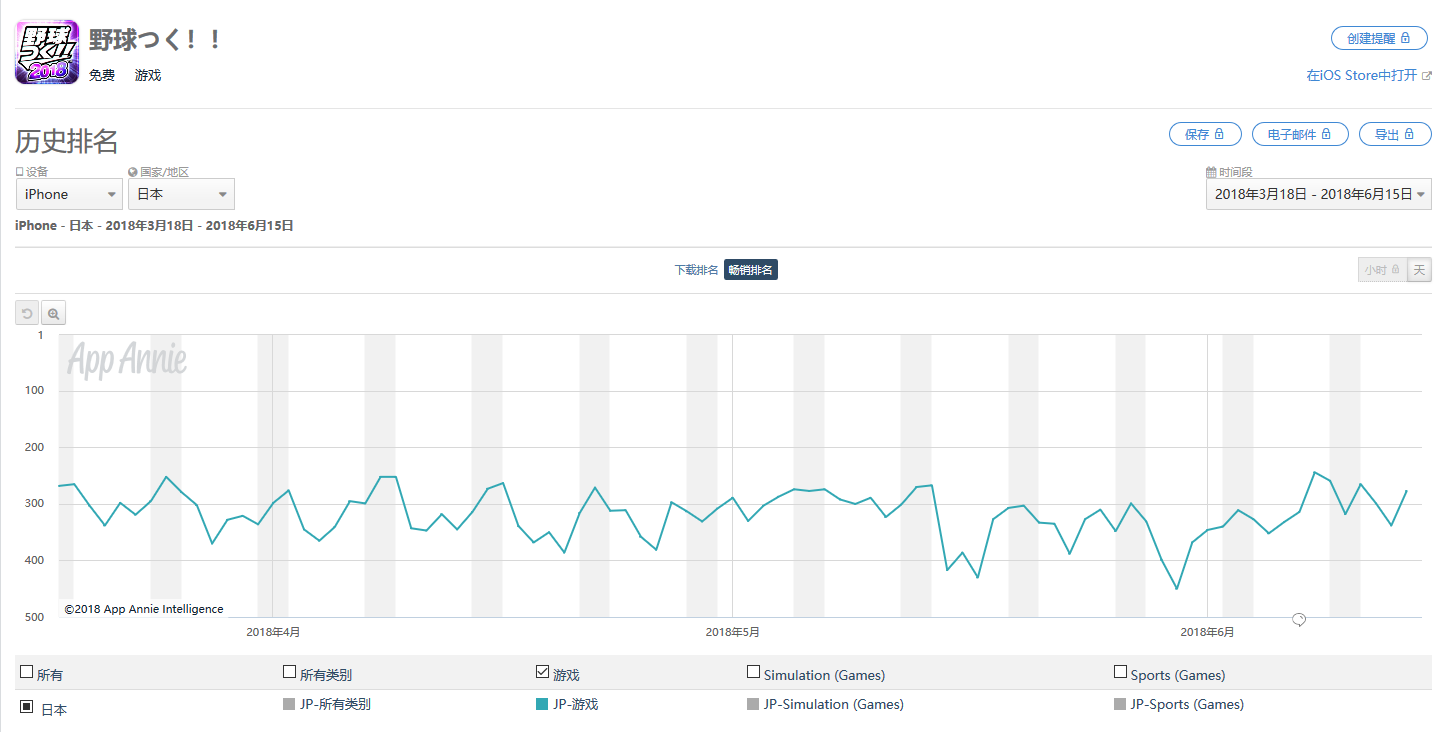This screenshot has width=1442, height=732.
Task: Click the 野球つく 2018 app icon
Action: 47,52
